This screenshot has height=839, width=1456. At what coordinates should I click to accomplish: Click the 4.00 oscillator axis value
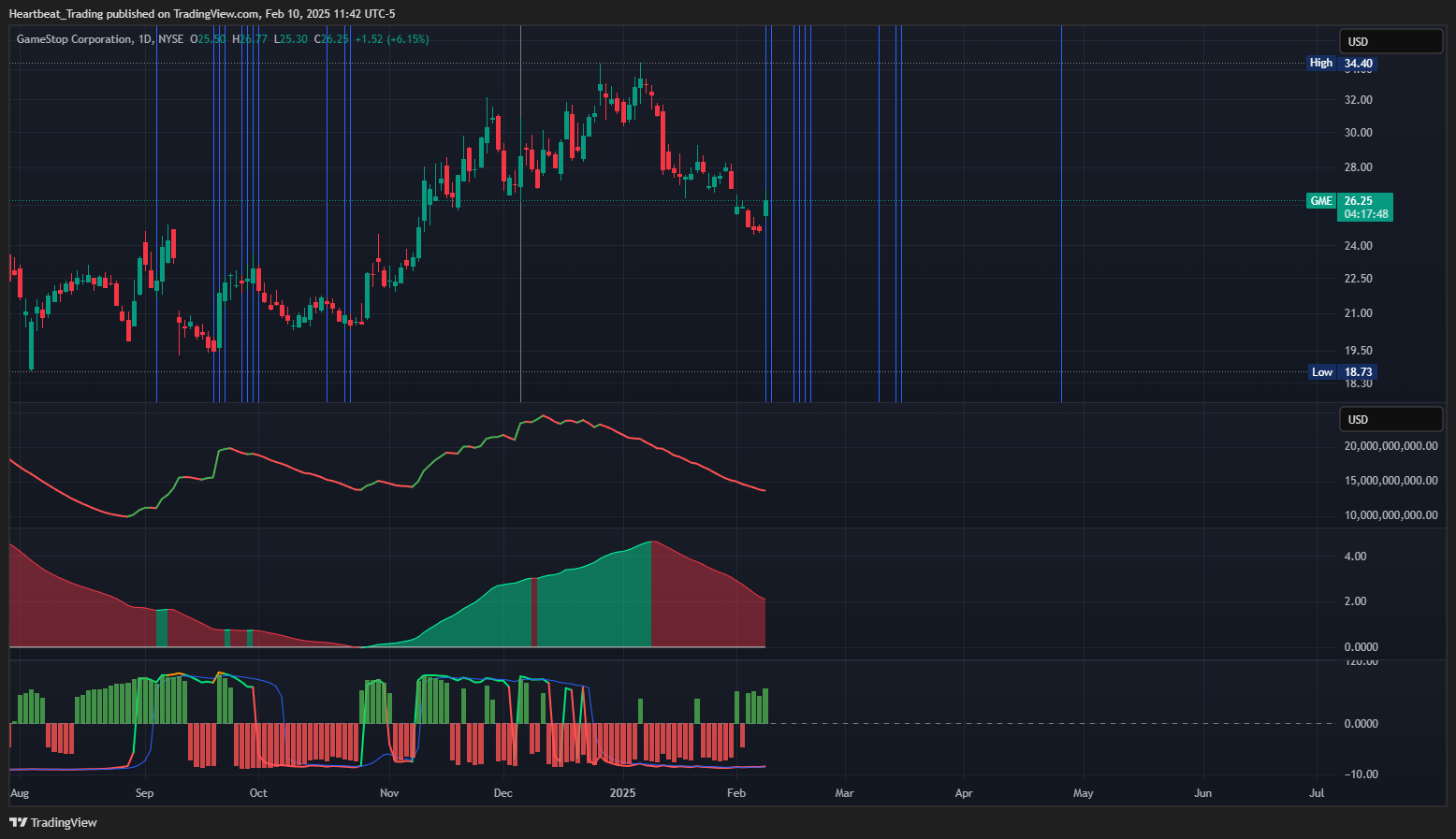click(x=1355, y=557)
